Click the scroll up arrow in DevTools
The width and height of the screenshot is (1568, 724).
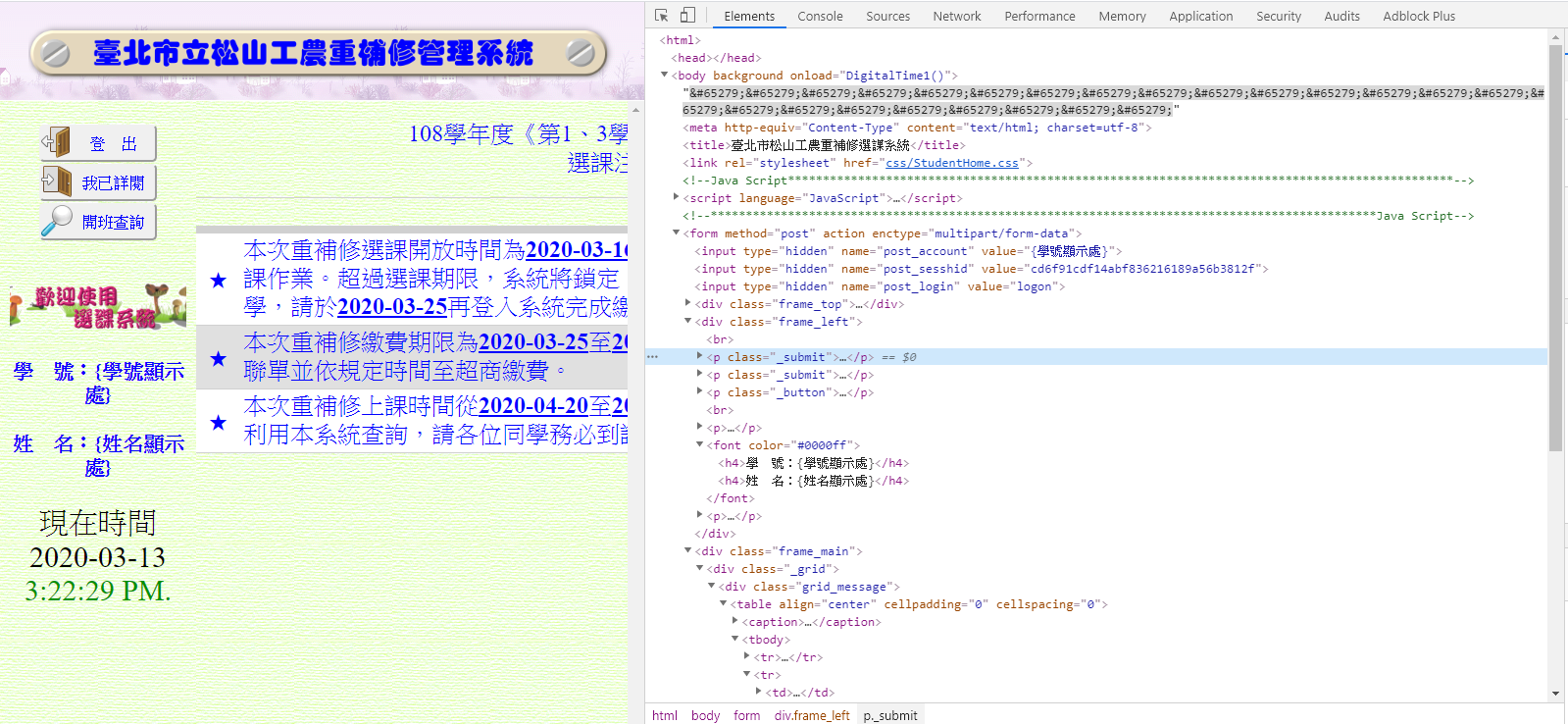[x=1555, y=37]
